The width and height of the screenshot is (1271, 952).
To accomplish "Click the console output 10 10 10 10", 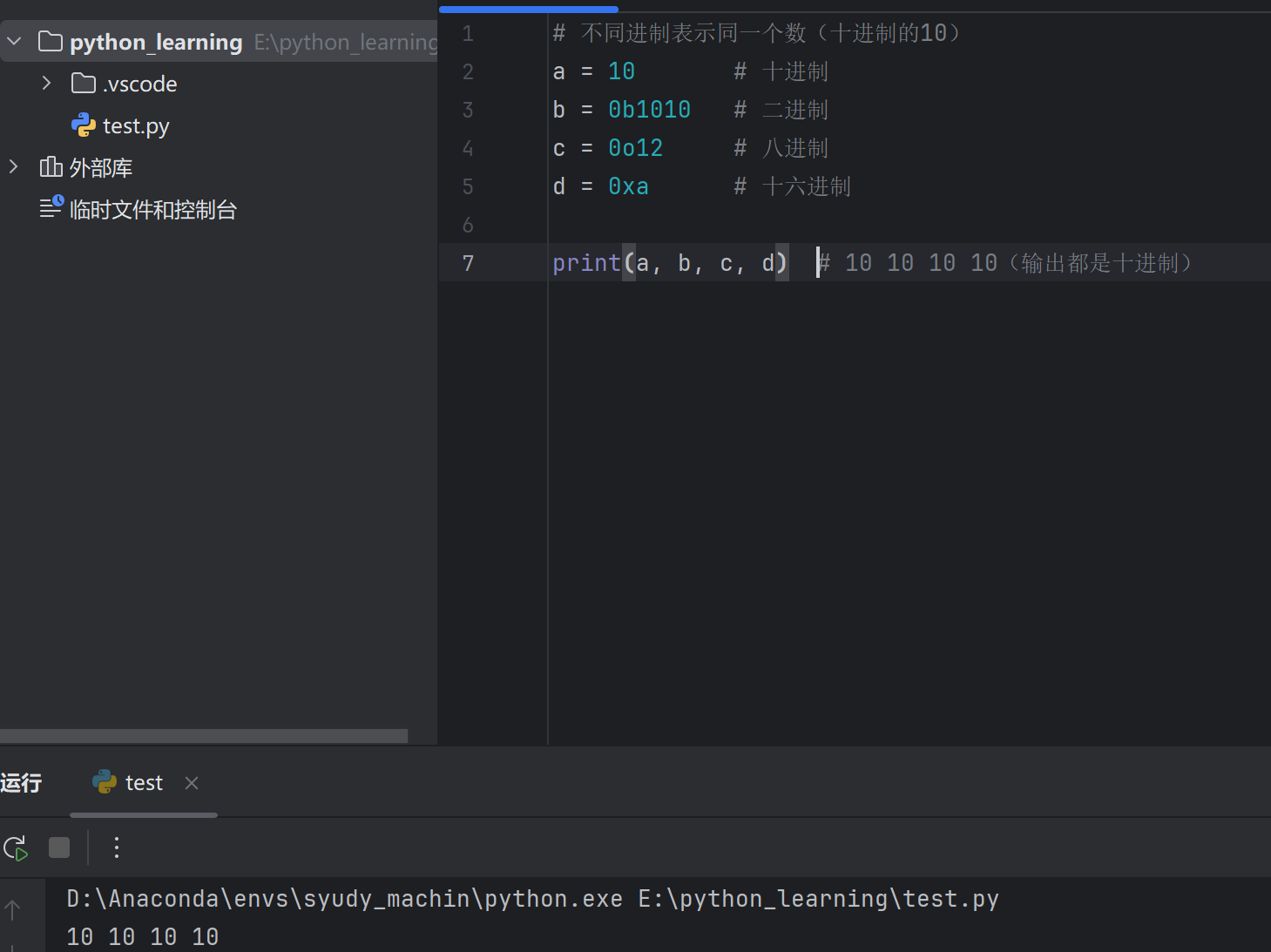I will tap(143, 937).
